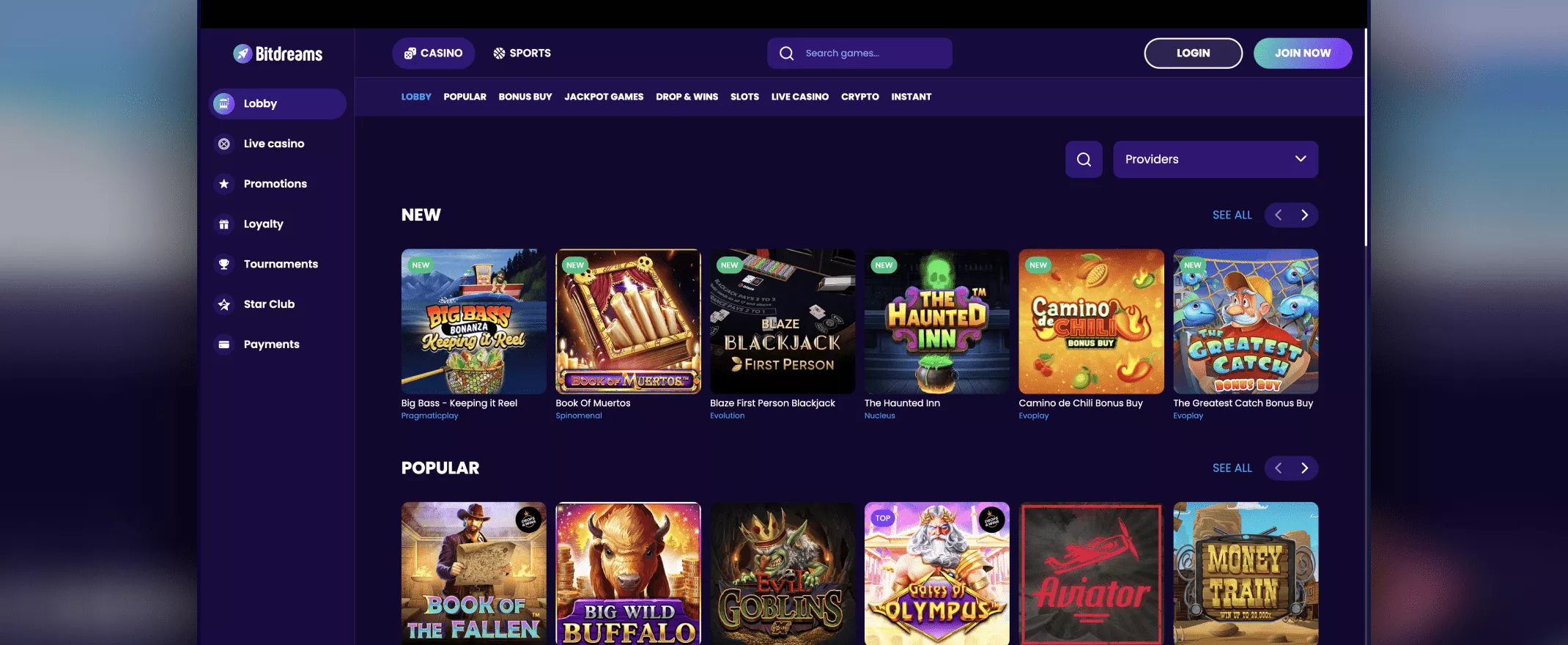1568x645 pixels.
Task: Click the Loyalty gift icon
Action: point(224,224)
